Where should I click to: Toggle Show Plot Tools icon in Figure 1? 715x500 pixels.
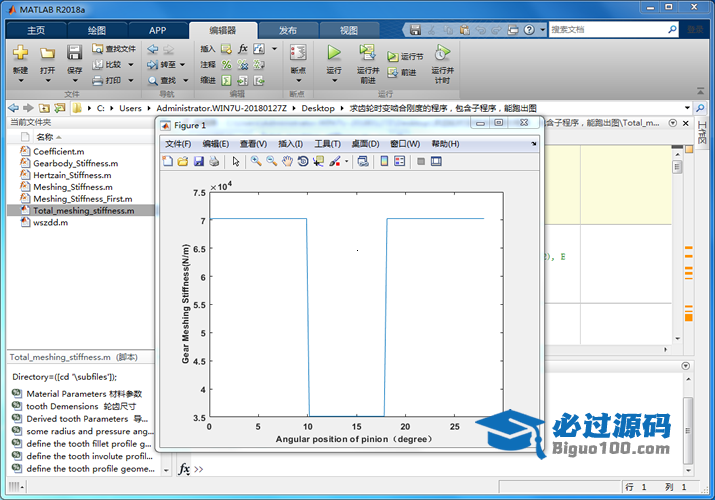[x=436, y=161]
